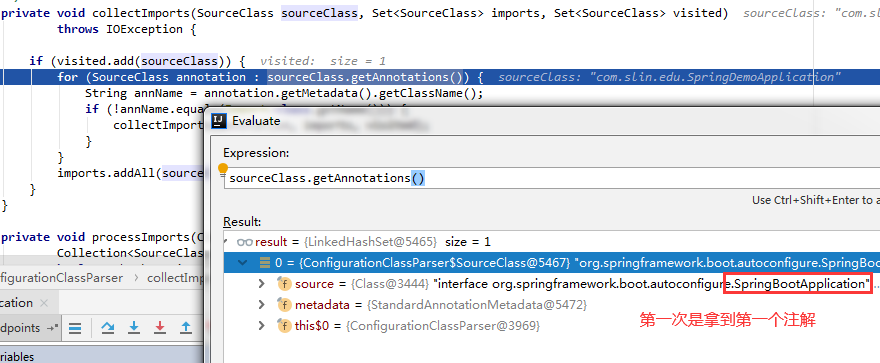Expand the source field node
This screenshot has width=880, height=363.
(x=261, y=284)
